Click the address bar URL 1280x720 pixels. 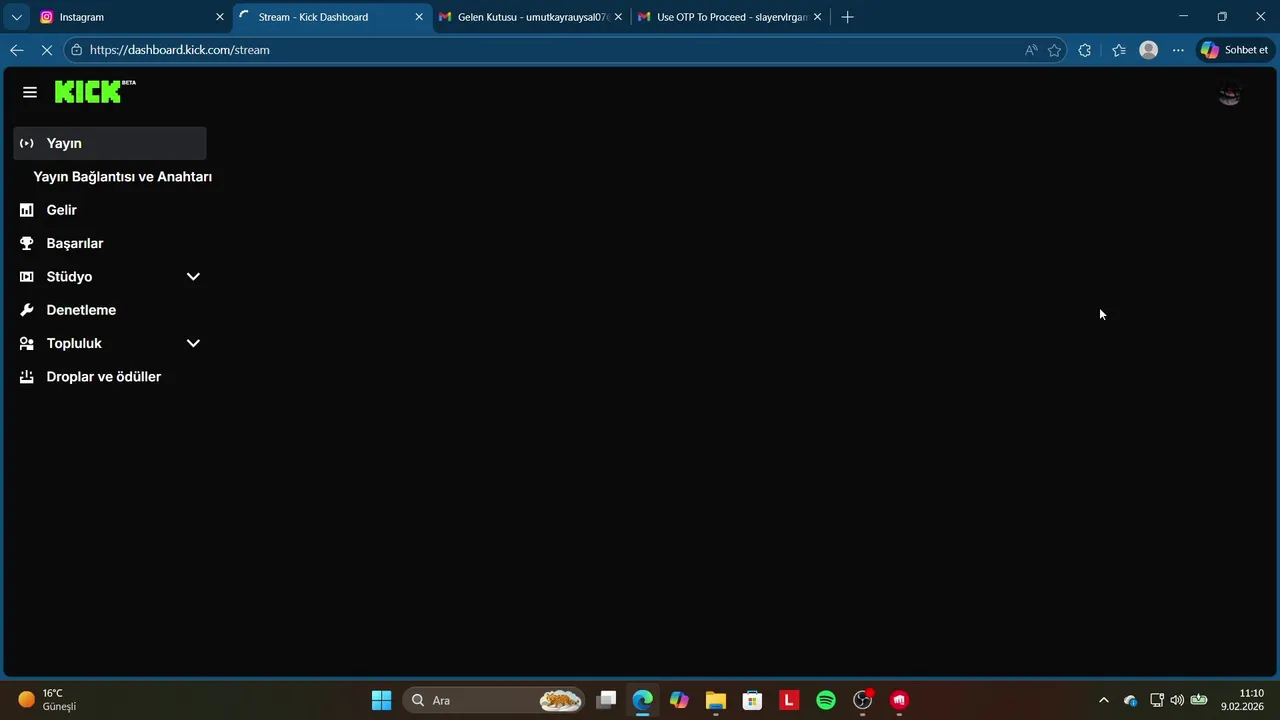(180, 50)
